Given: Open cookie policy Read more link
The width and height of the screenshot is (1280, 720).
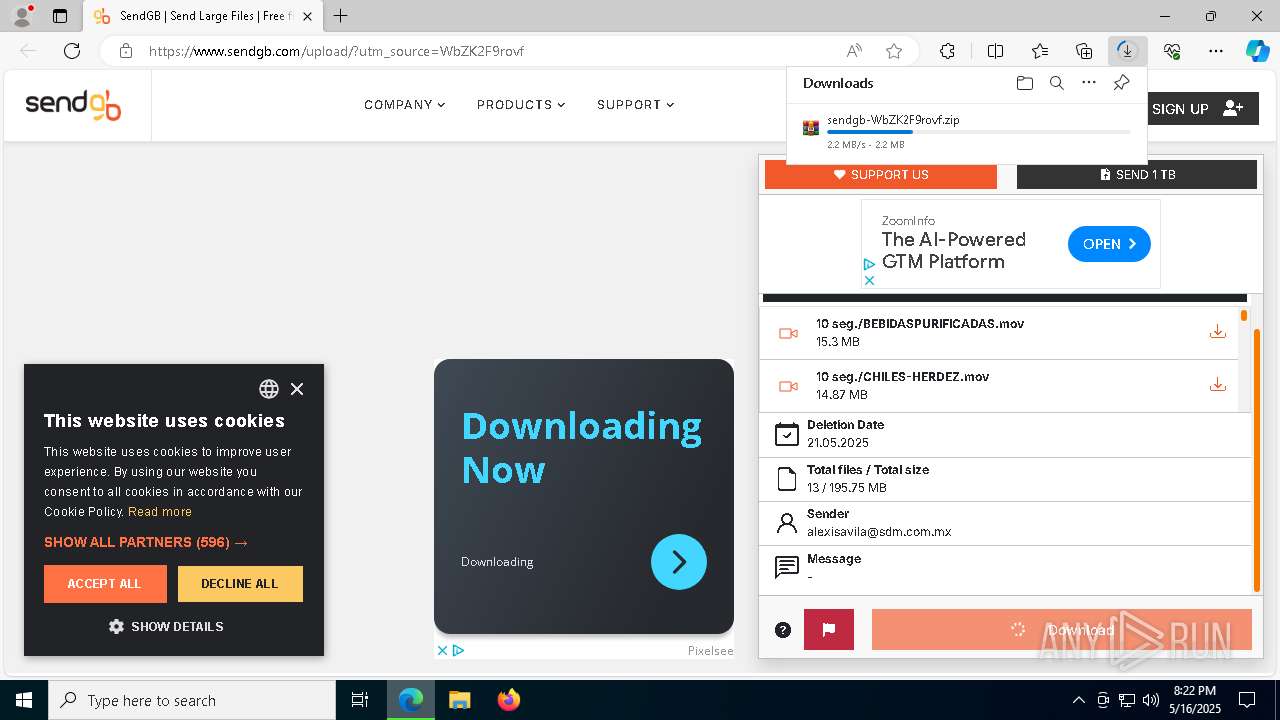Looking at the screenshot, I should (160, 512).
